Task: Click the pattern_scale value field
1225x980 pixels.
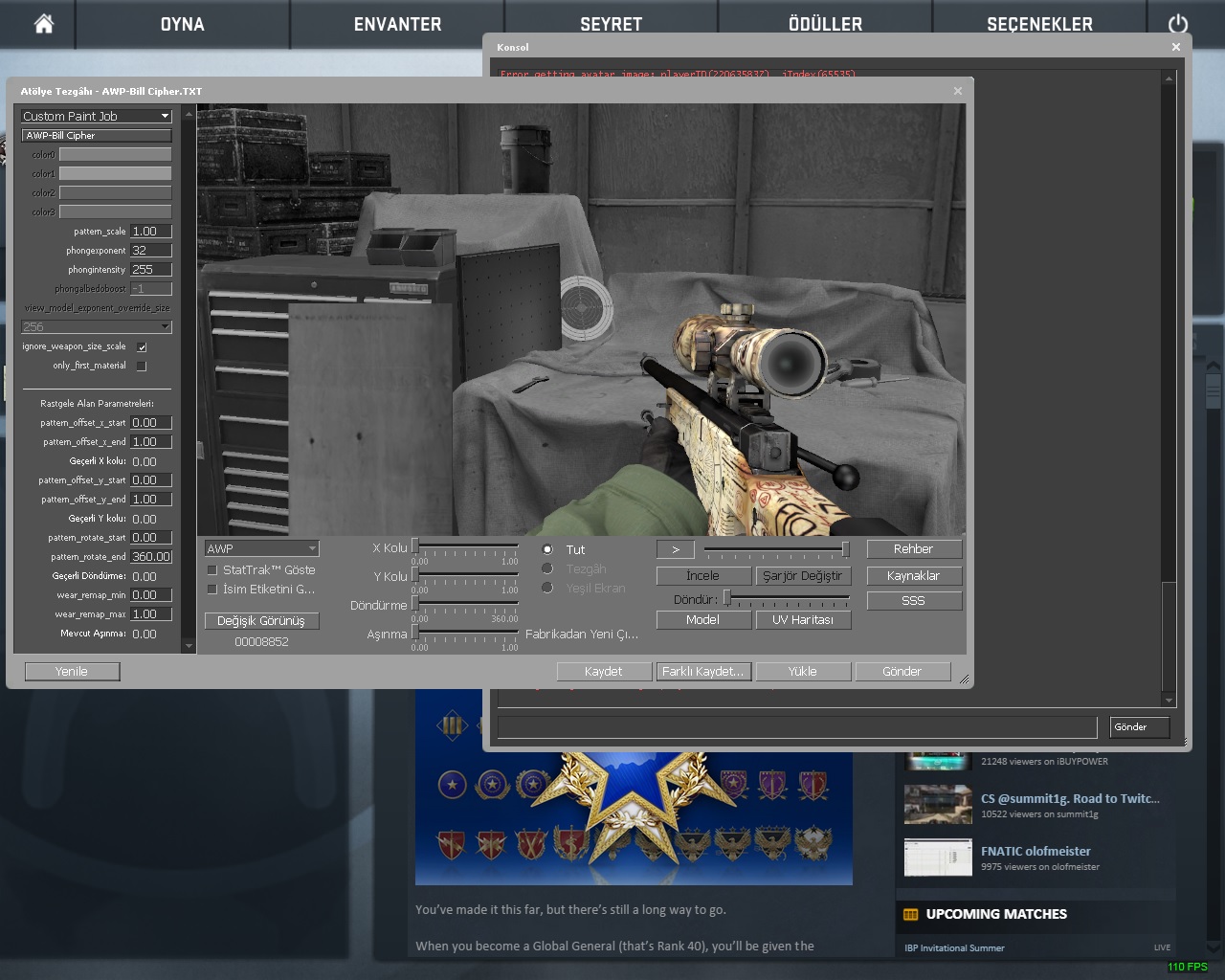Action: tap(151, 231)
